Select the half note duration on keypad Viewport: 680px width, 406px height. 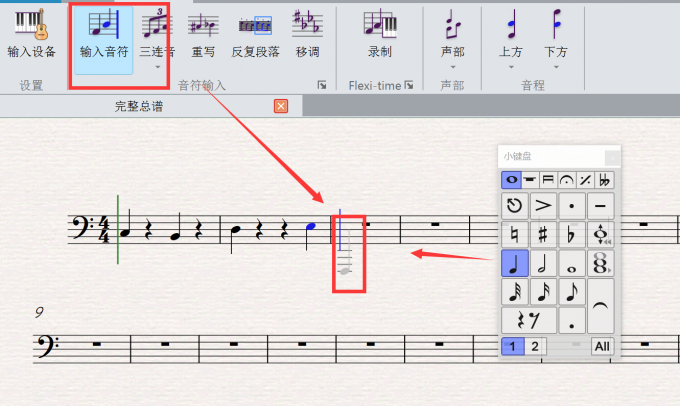pos(543,263)
